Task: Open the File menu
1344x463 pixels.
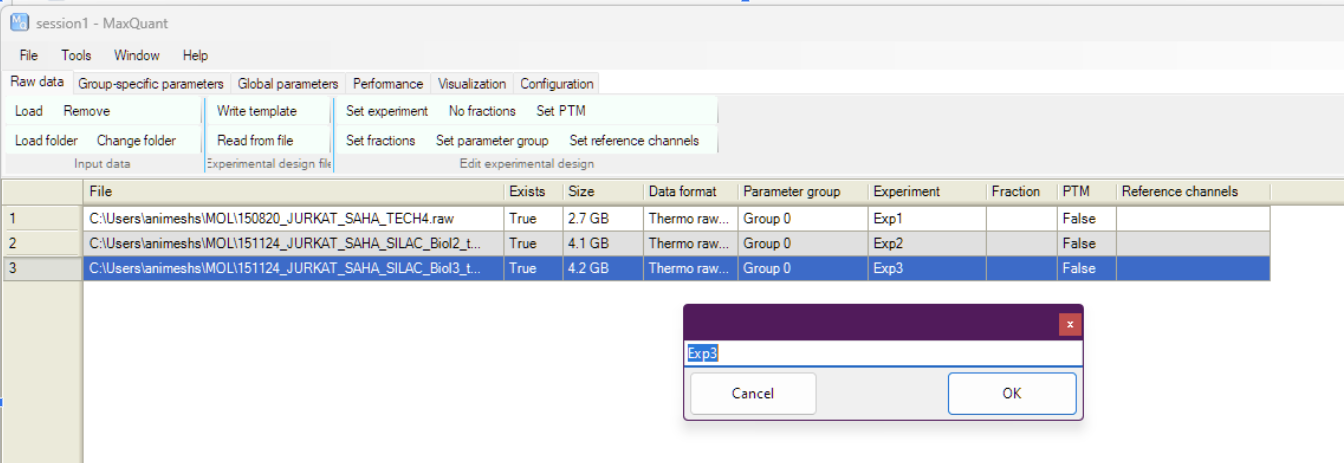Action: 29,56
